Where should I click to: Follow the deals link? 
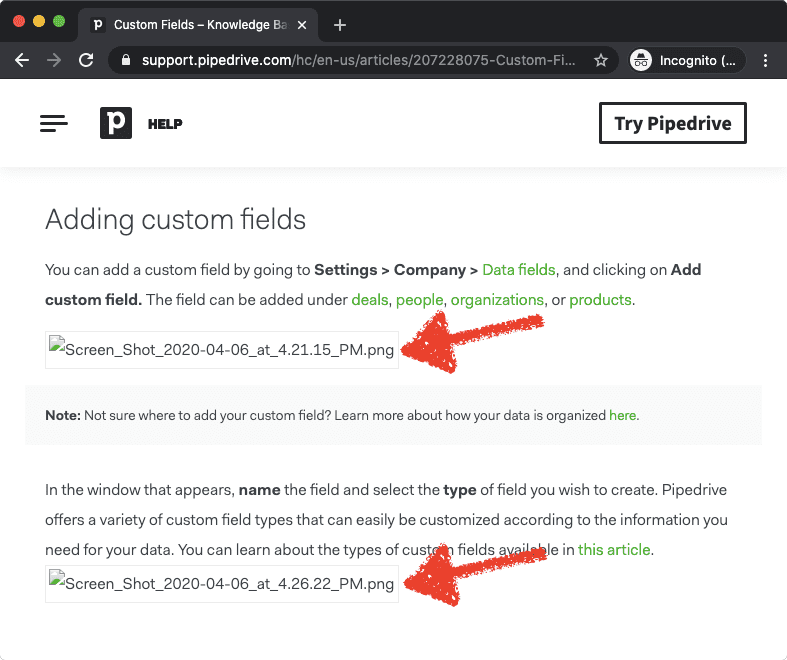[x=369, y=300]
